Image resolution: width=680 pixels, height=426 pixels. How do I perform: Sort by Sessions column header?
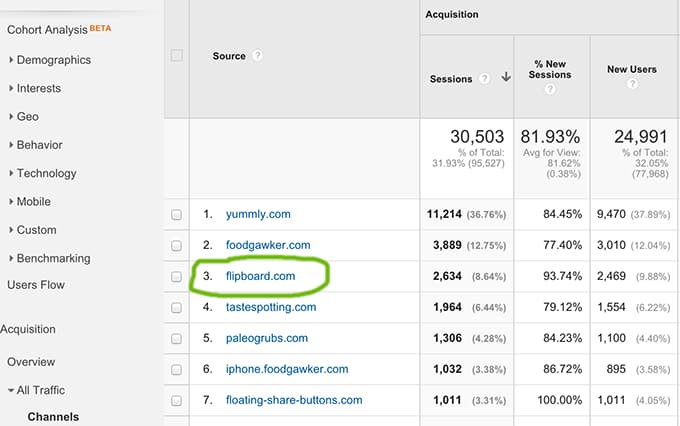(x=451, y=79)
